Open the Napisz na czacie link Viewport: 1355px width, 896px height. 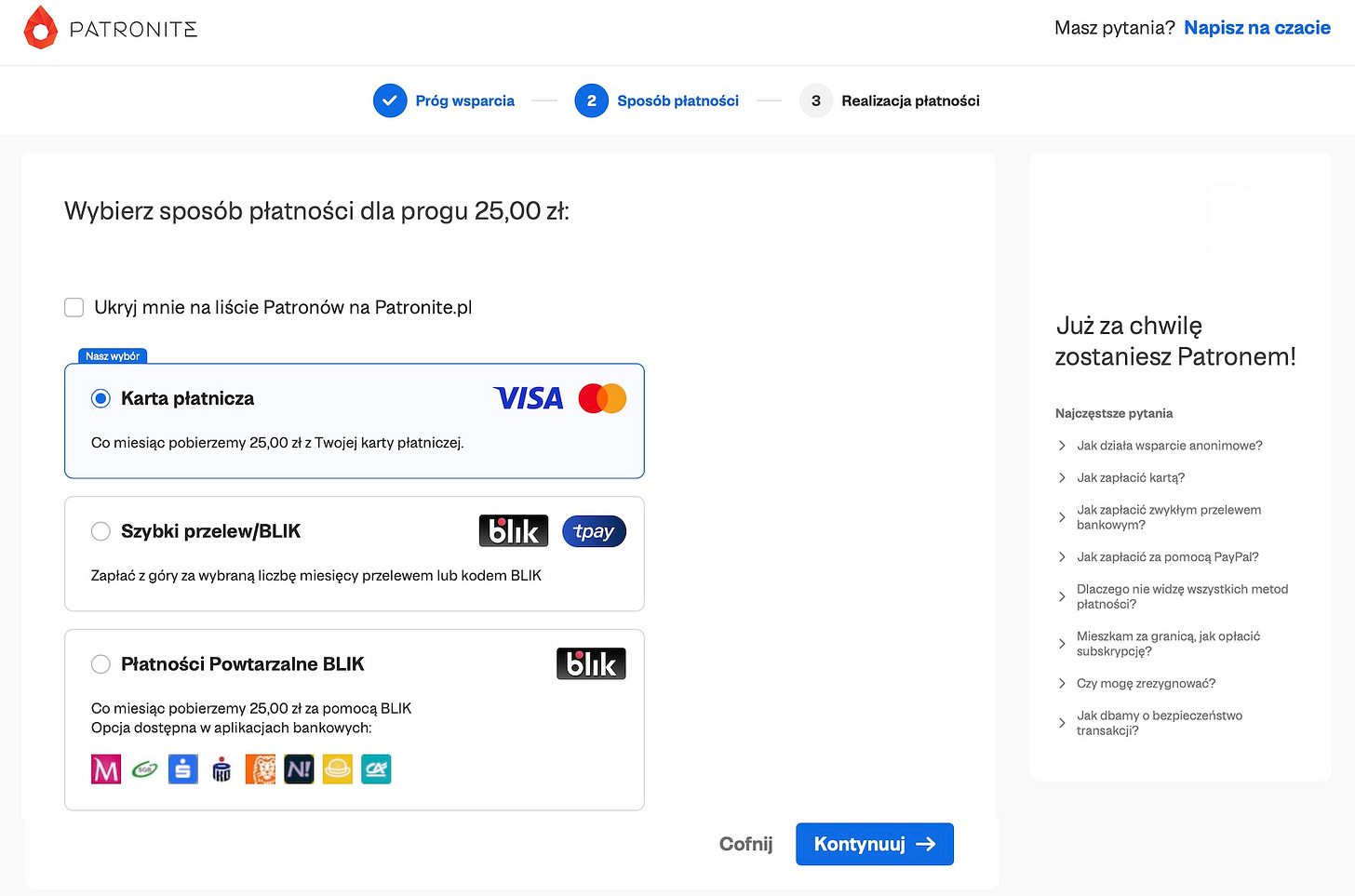1257,28
